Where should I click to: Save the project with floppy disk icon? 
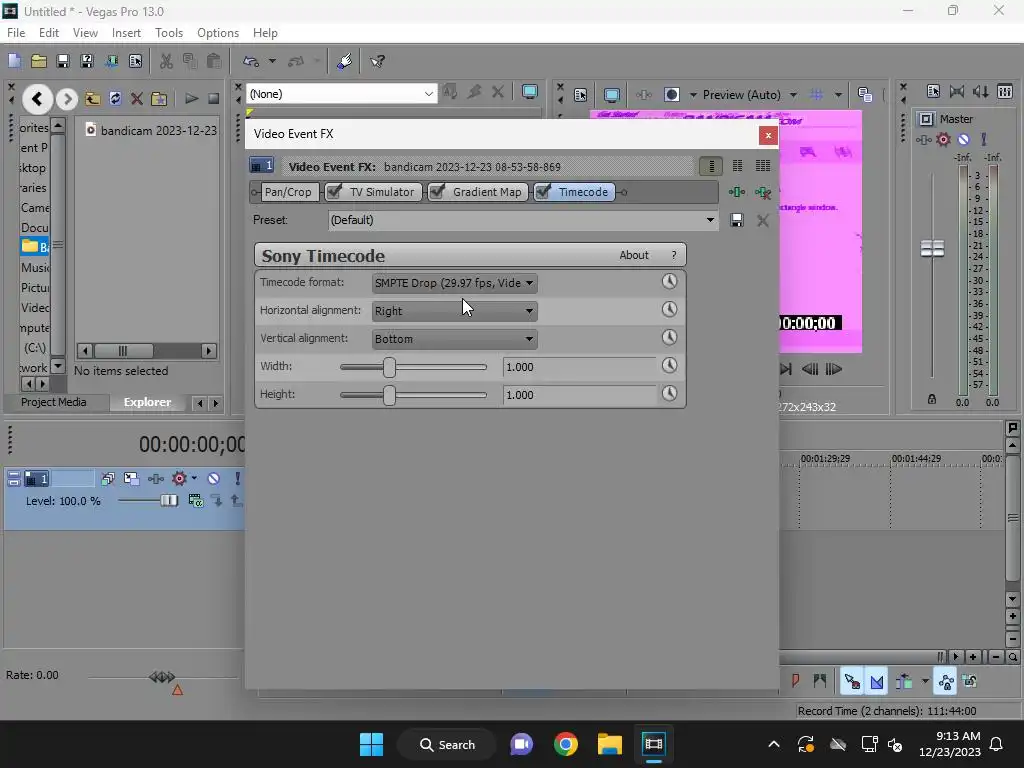(x=63, y=61)
